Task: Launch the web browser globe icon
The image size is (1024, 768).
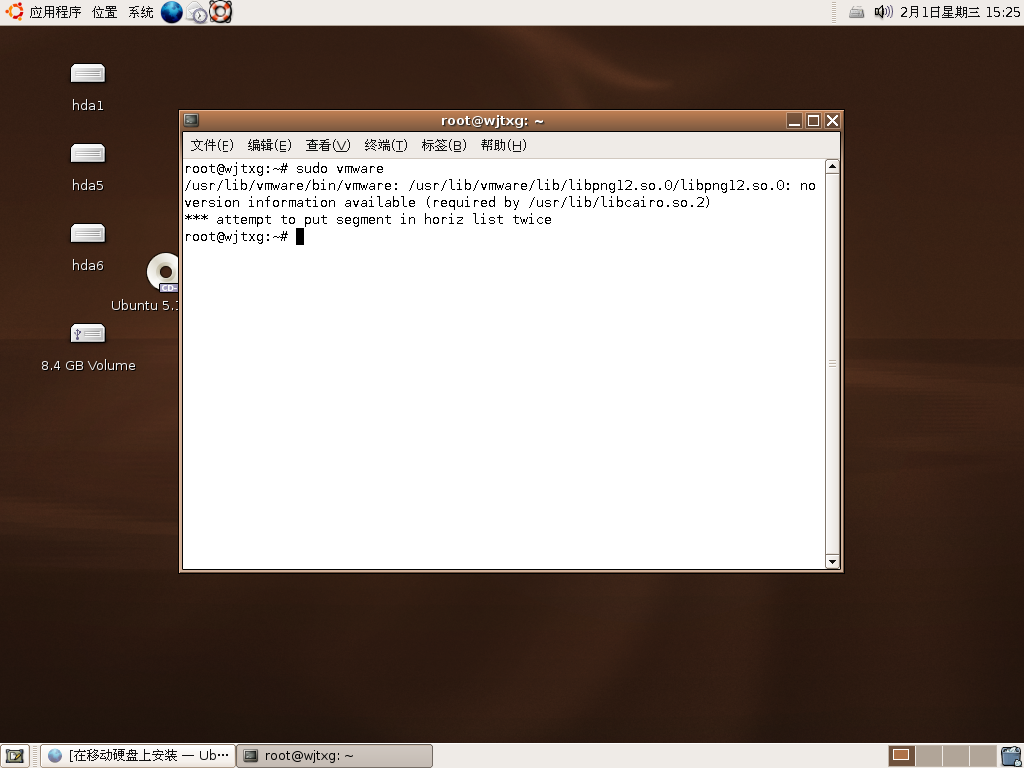Action: 171,12
